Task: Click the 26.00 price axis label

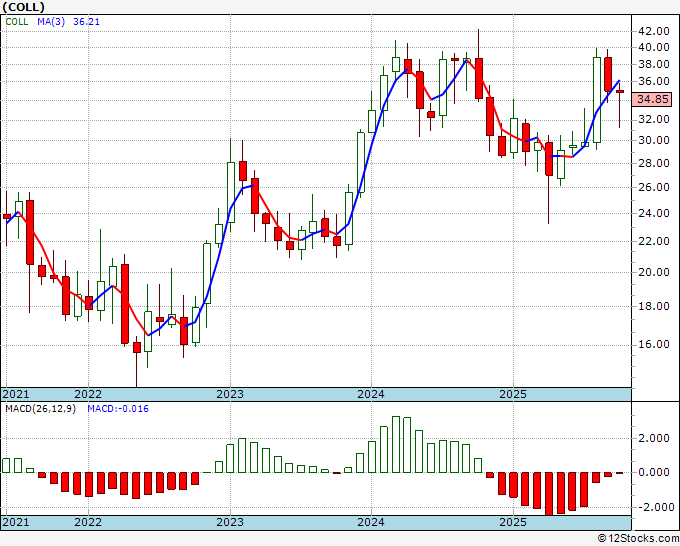Action: click(653, 187)
